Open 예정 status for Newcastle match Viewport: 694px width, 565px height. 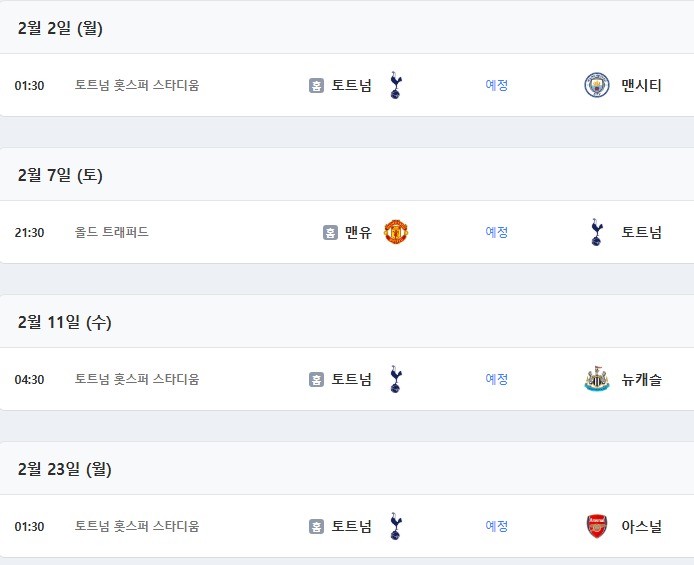coord(497,379)
